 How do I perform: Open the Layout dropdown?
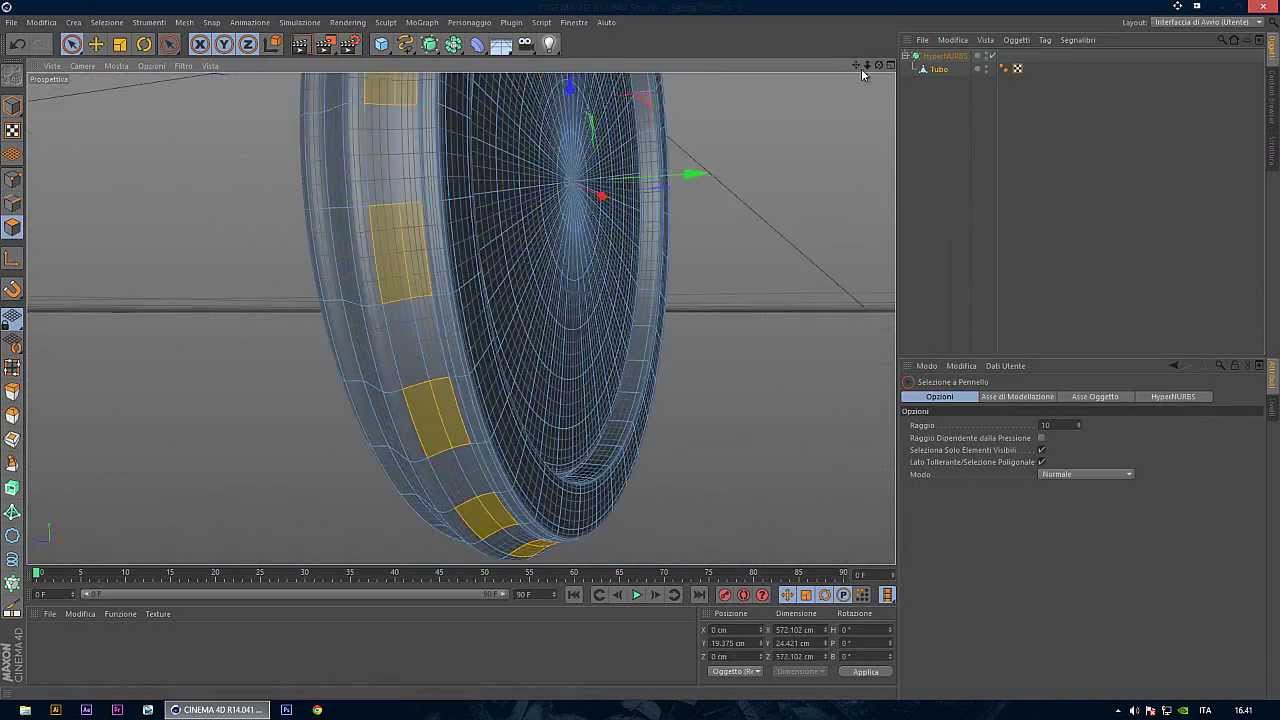click(1207, 22)
